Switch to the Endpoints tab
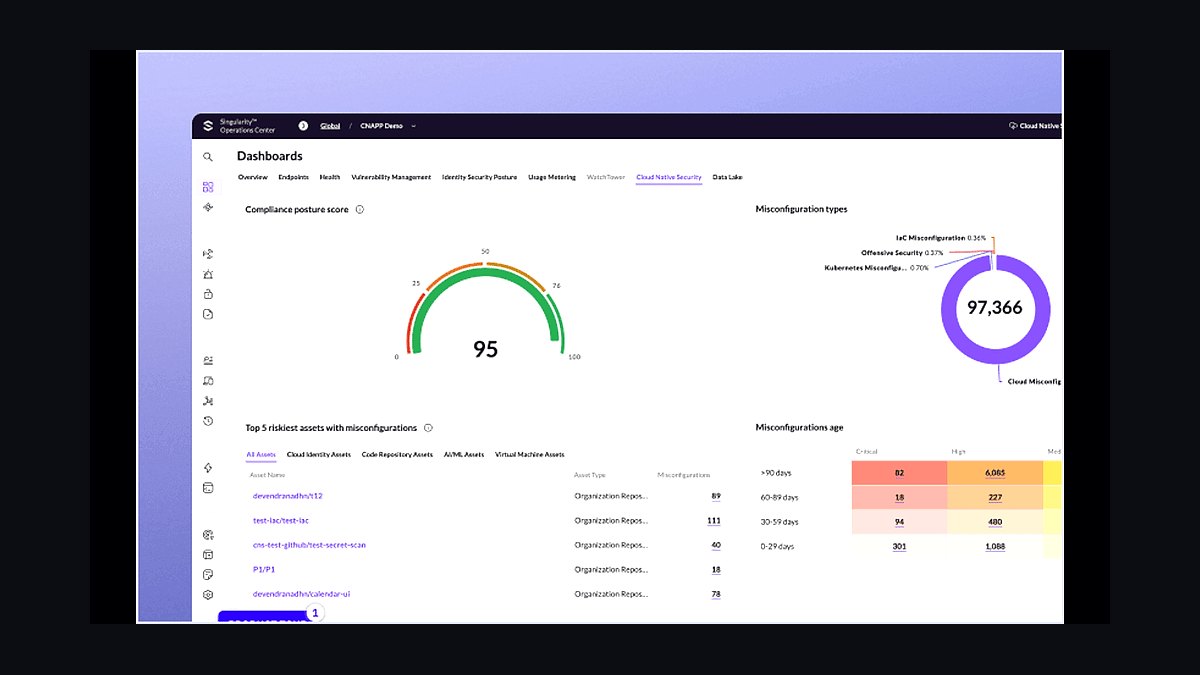 293,177
